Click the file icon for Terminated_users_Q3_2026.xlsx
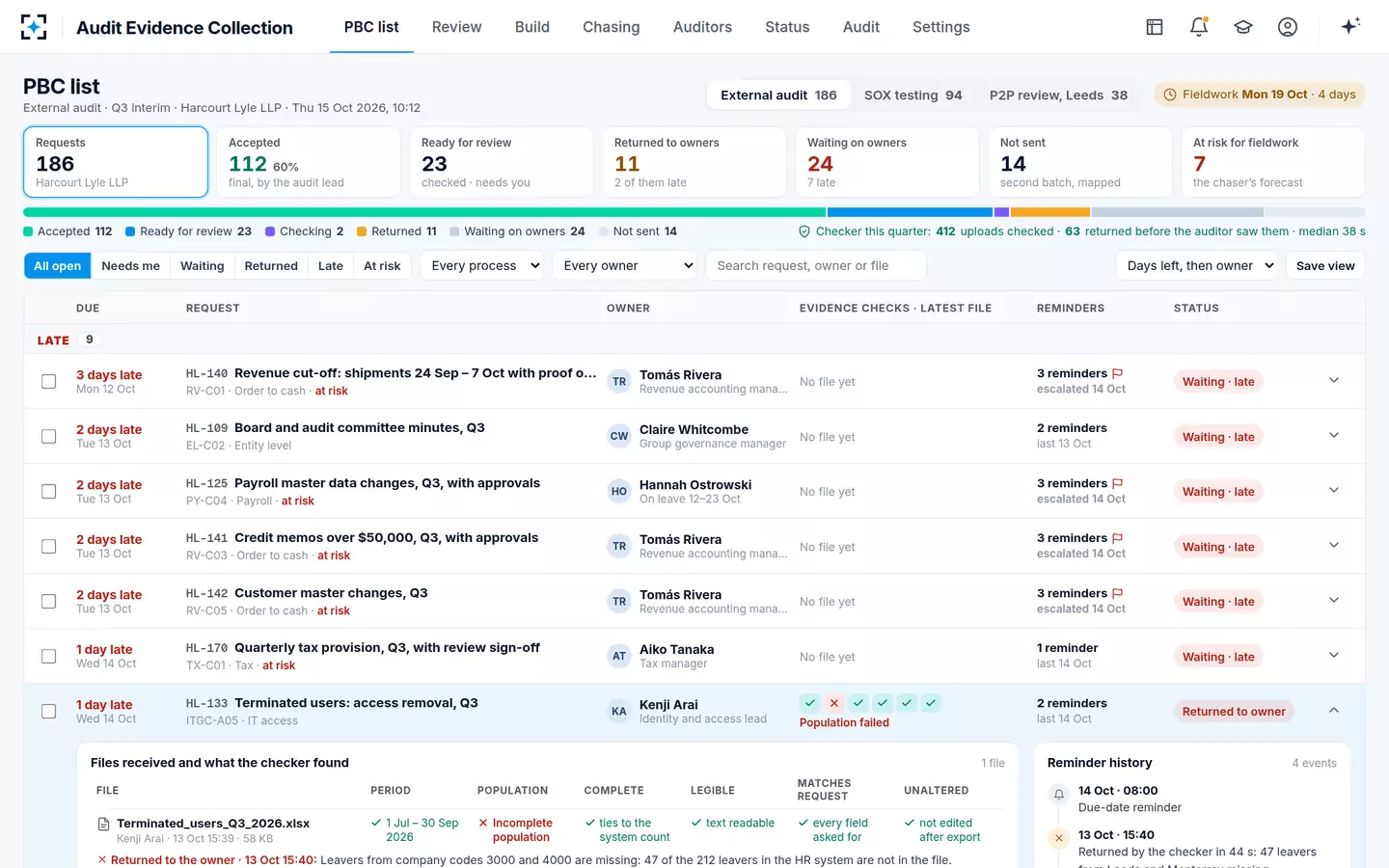This screenshot has width=1389, height=868. point(103,824)
